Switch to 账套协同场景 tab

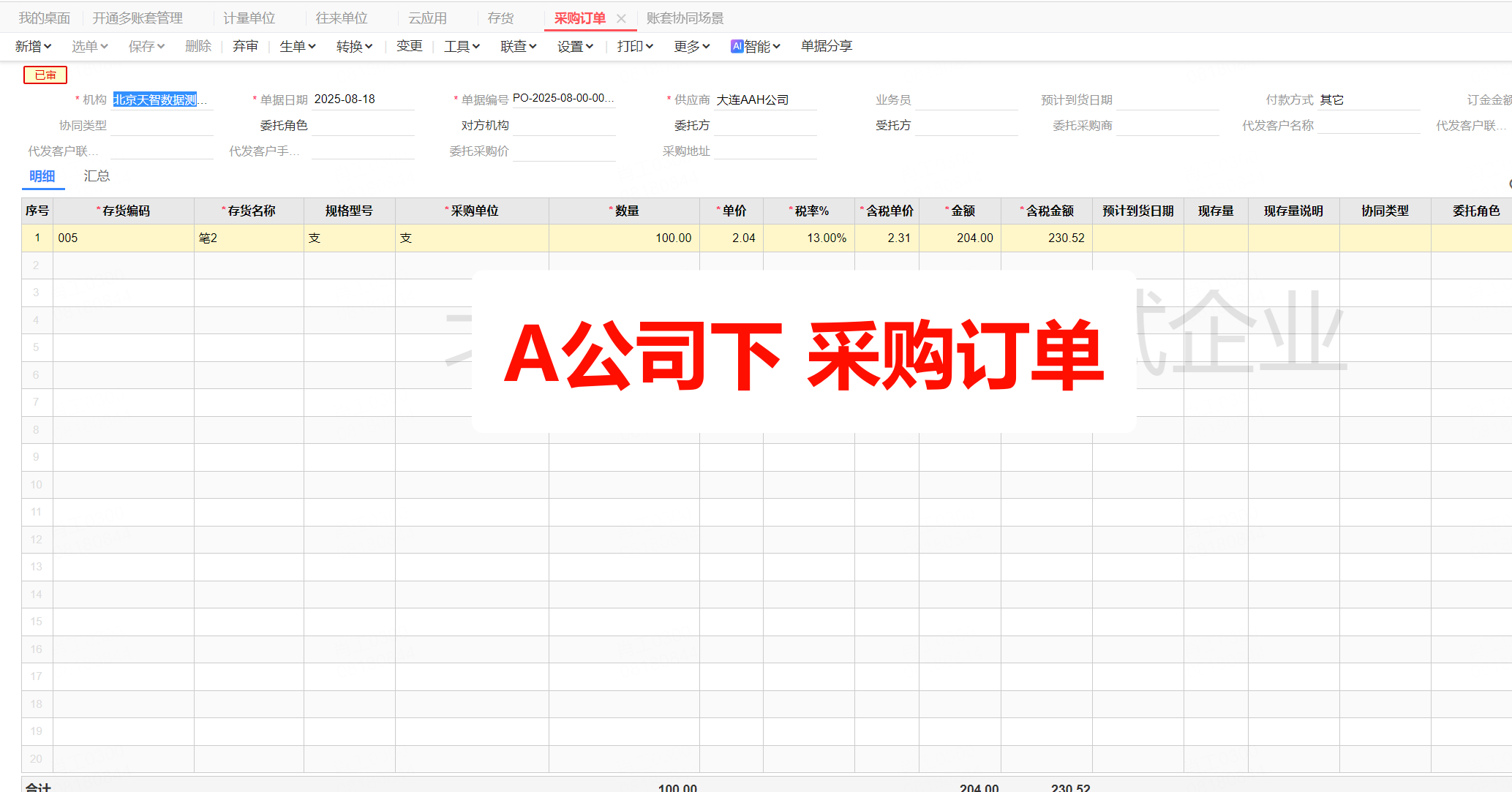point(685,18)
